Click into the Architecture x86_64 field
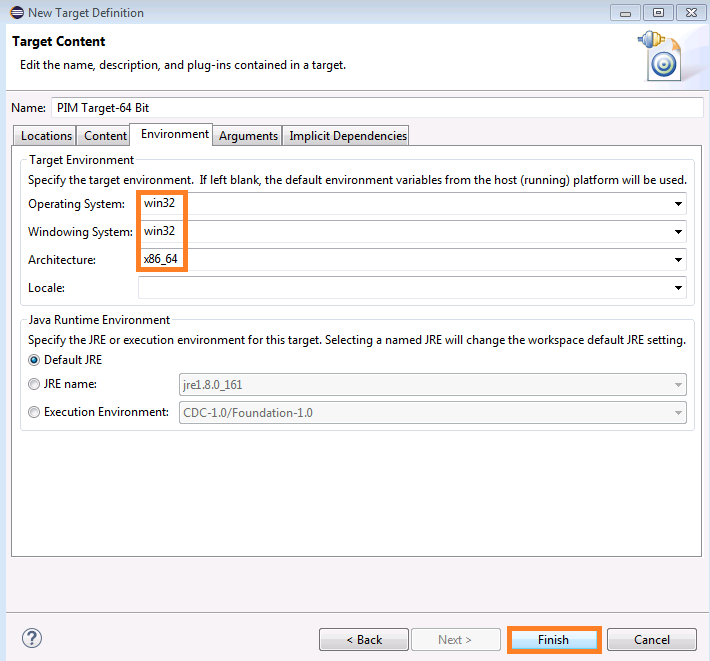 (x=412, y=260)
